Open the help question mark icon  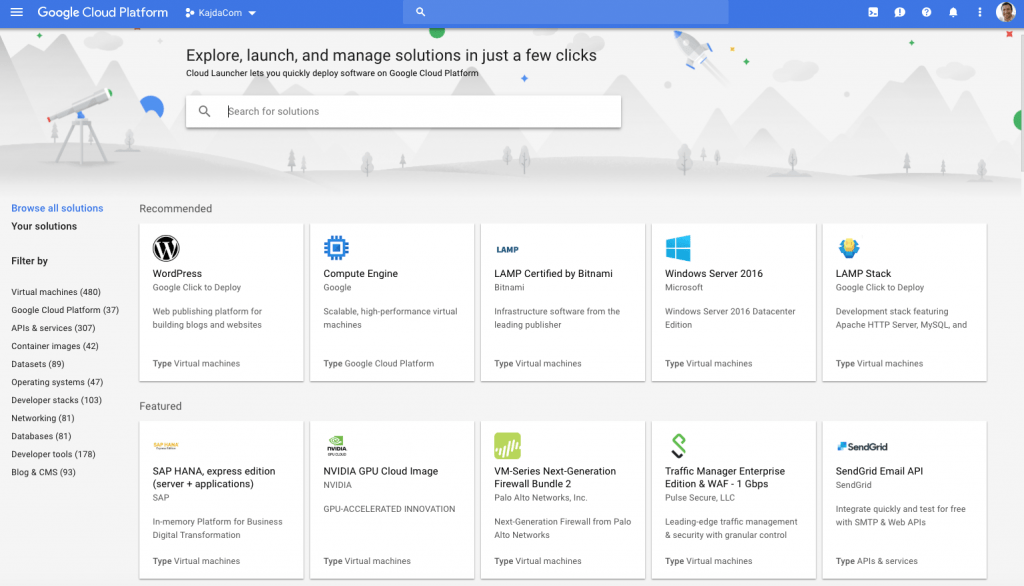point(926,12)
